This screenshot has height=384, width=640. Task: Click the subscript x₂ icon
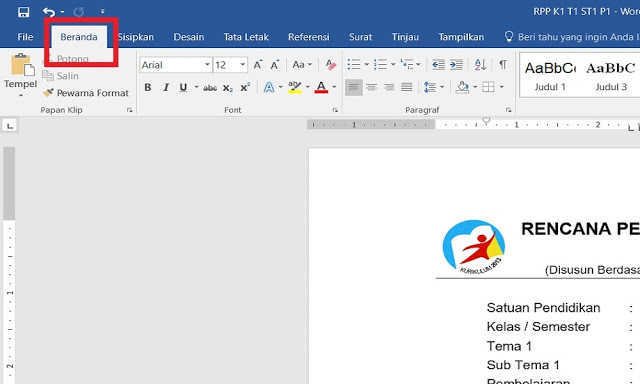pos(228,88)
